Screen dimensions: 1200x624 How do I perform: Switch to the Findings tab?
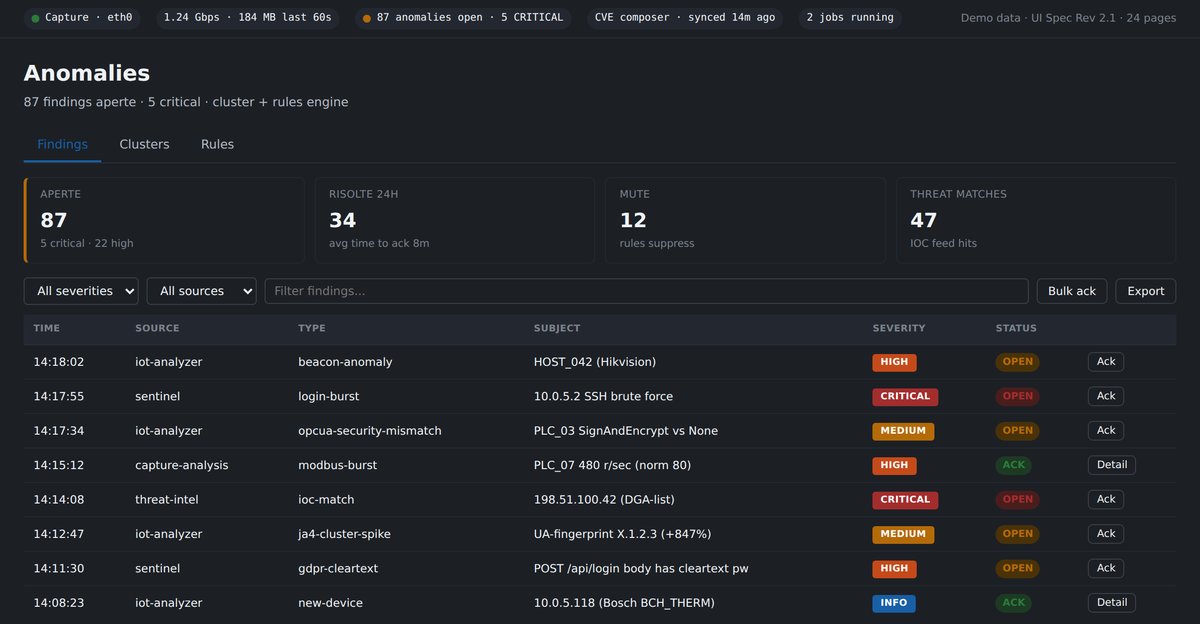(x=62, y=144)
